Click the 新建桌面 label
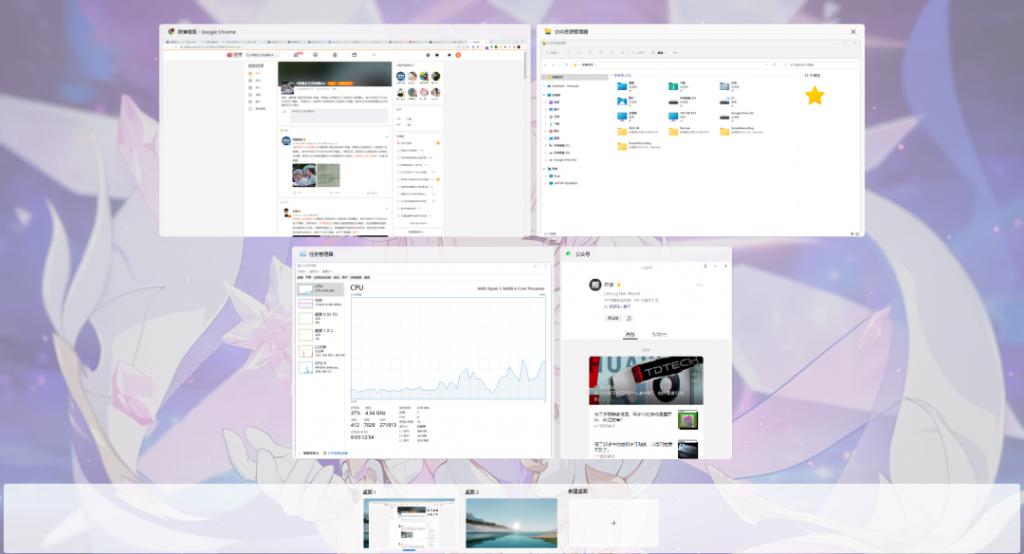 [x=578, y=492]
